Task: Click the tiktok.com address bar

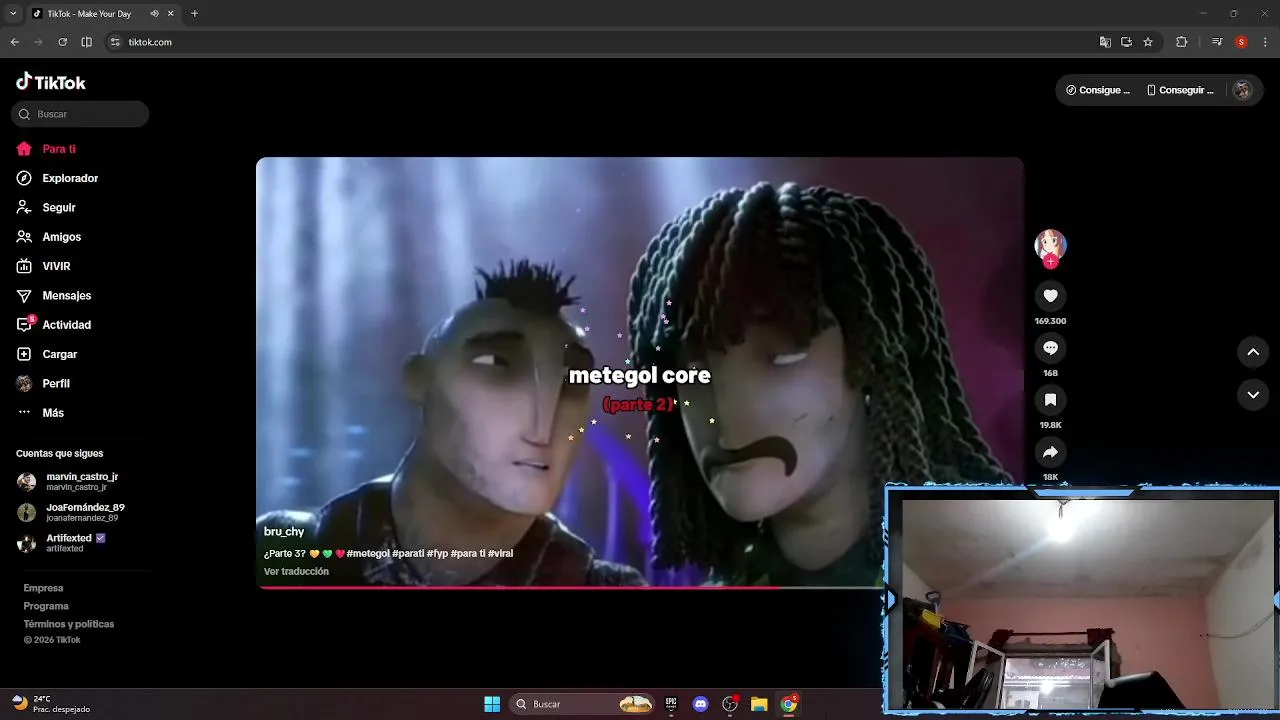Action: coord(600,42)
